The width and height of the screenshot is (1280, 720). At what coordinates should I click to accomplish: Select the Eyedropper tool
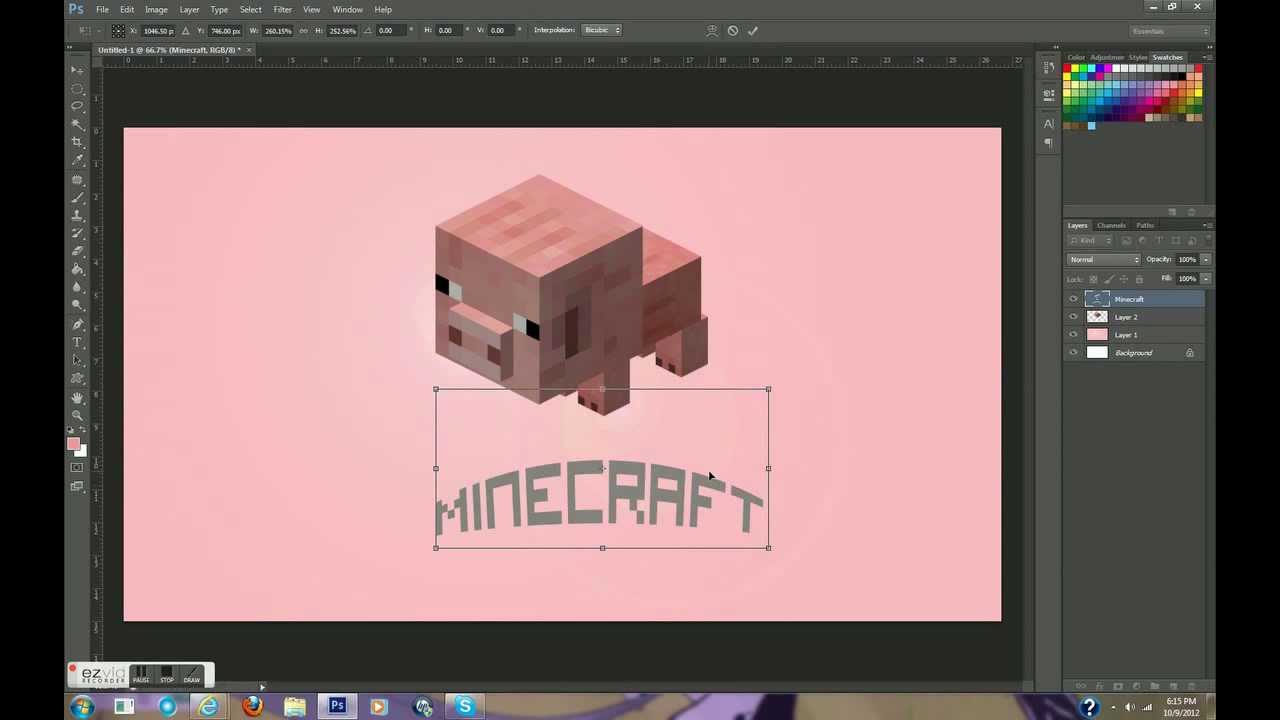point(77,160)
